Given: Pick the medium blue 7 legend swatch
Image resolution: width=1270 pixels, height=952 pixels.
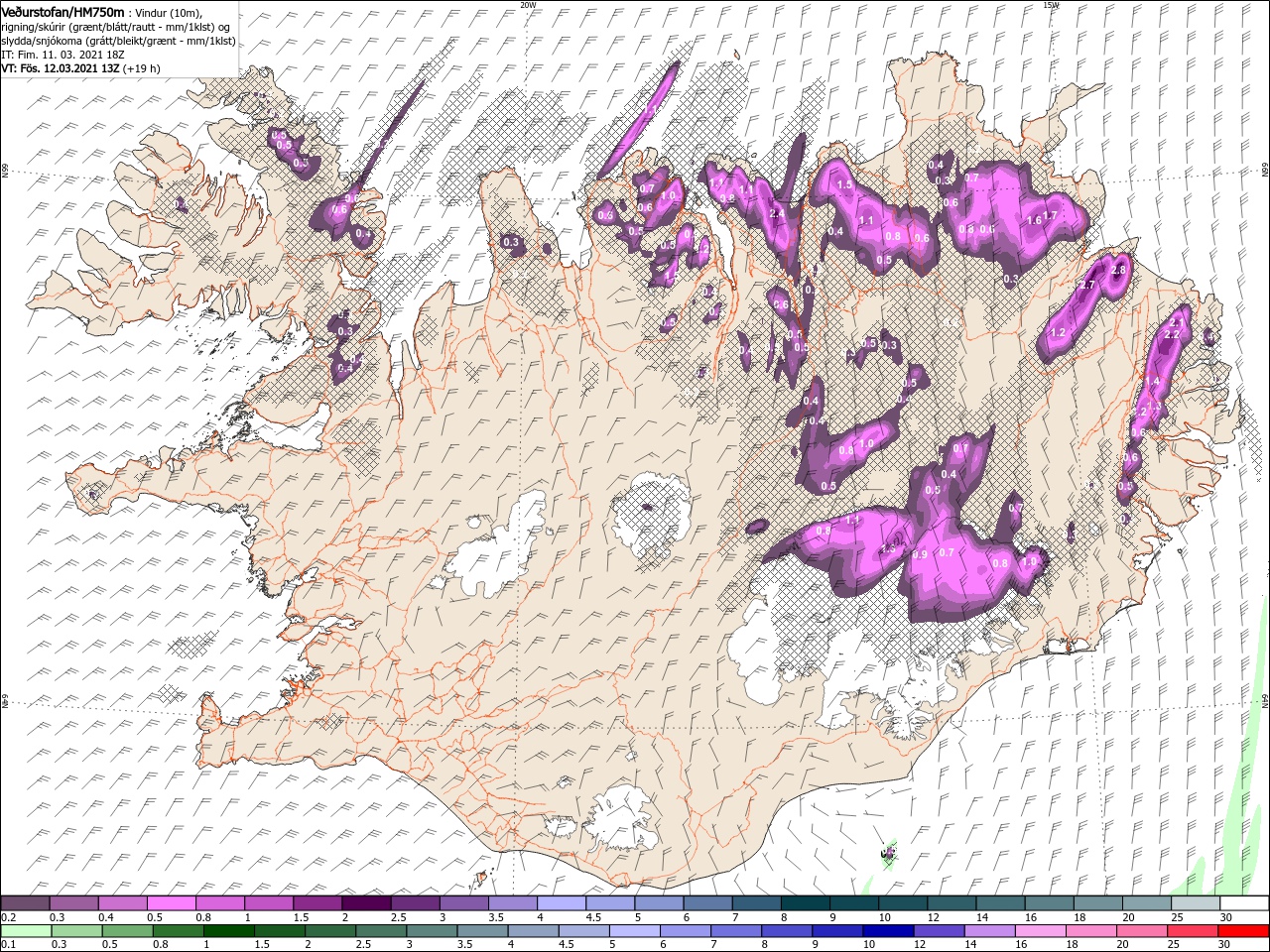Looking at the screenshot, I should click(x=736, y=930).
